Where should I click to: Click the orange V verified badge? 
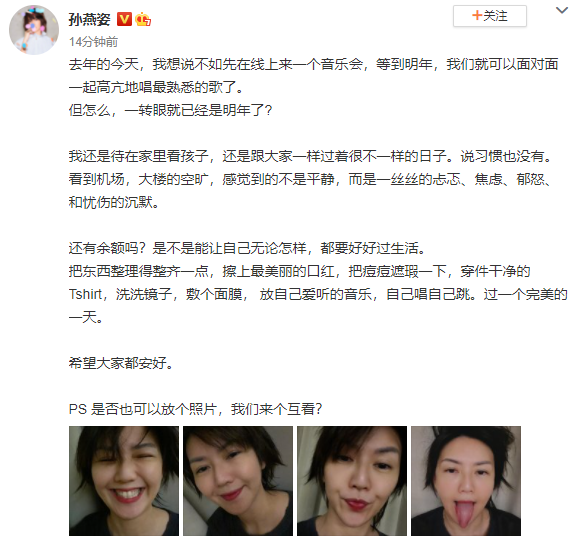[124, 19]
